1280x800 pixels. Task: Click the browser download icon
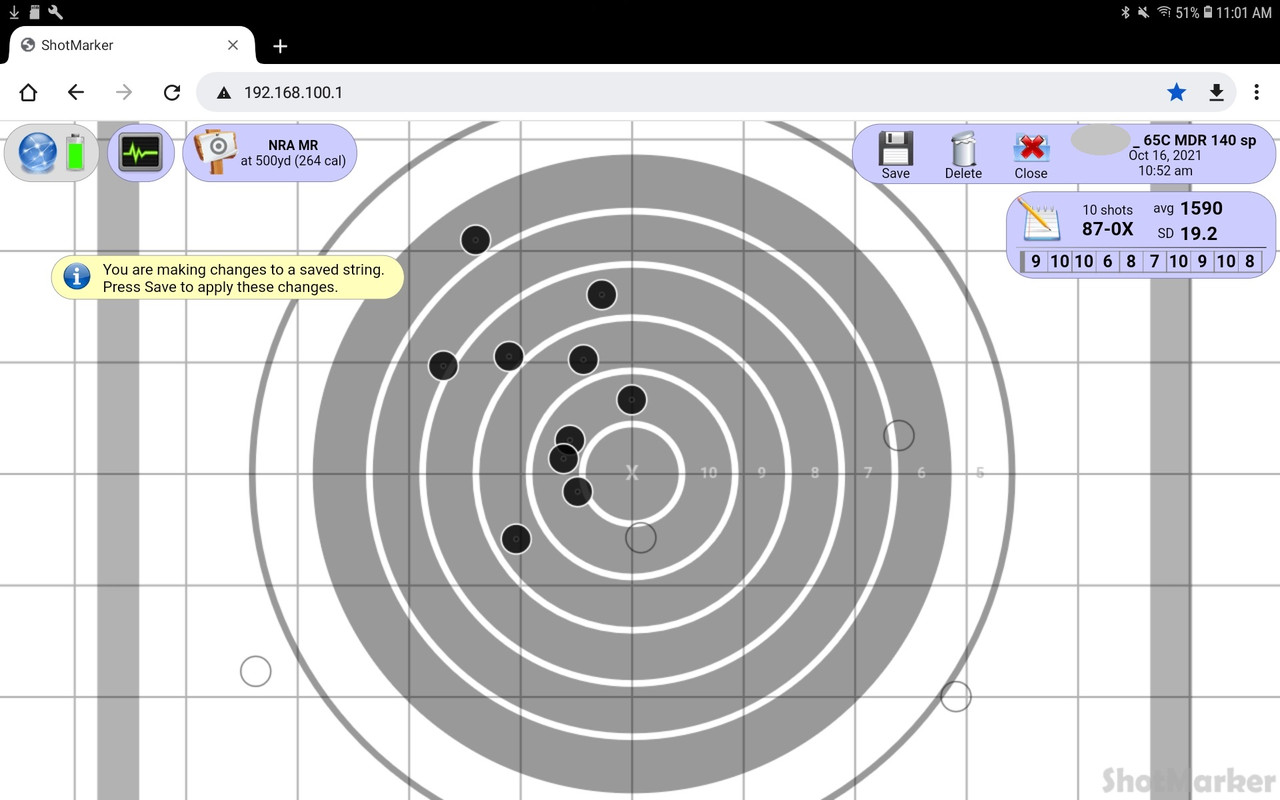pos(1216,92)
